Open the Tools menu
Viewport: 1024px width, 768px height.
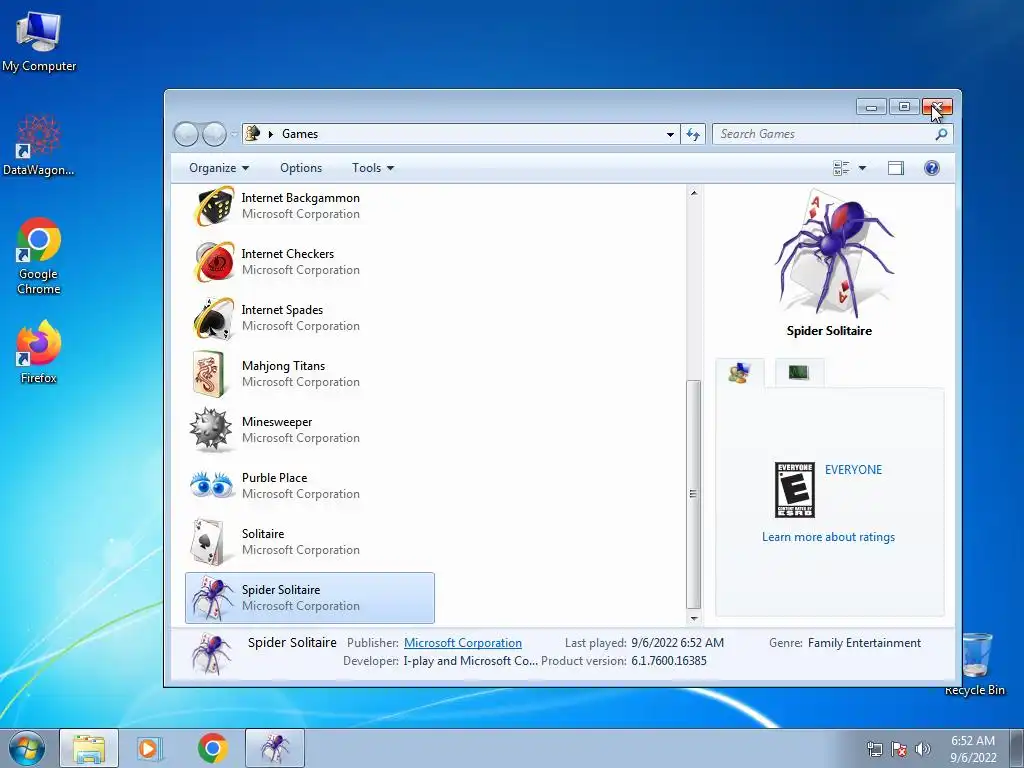(373, 168)
